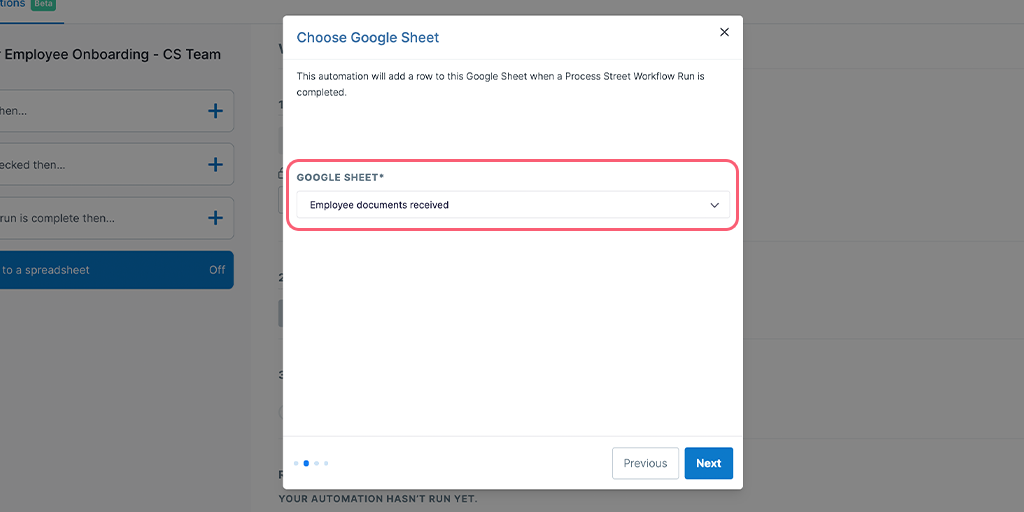Viewport: 1024px width, 512px height.
Task: Click the GOOGLE SHEET field label
Action: [340, 177]
